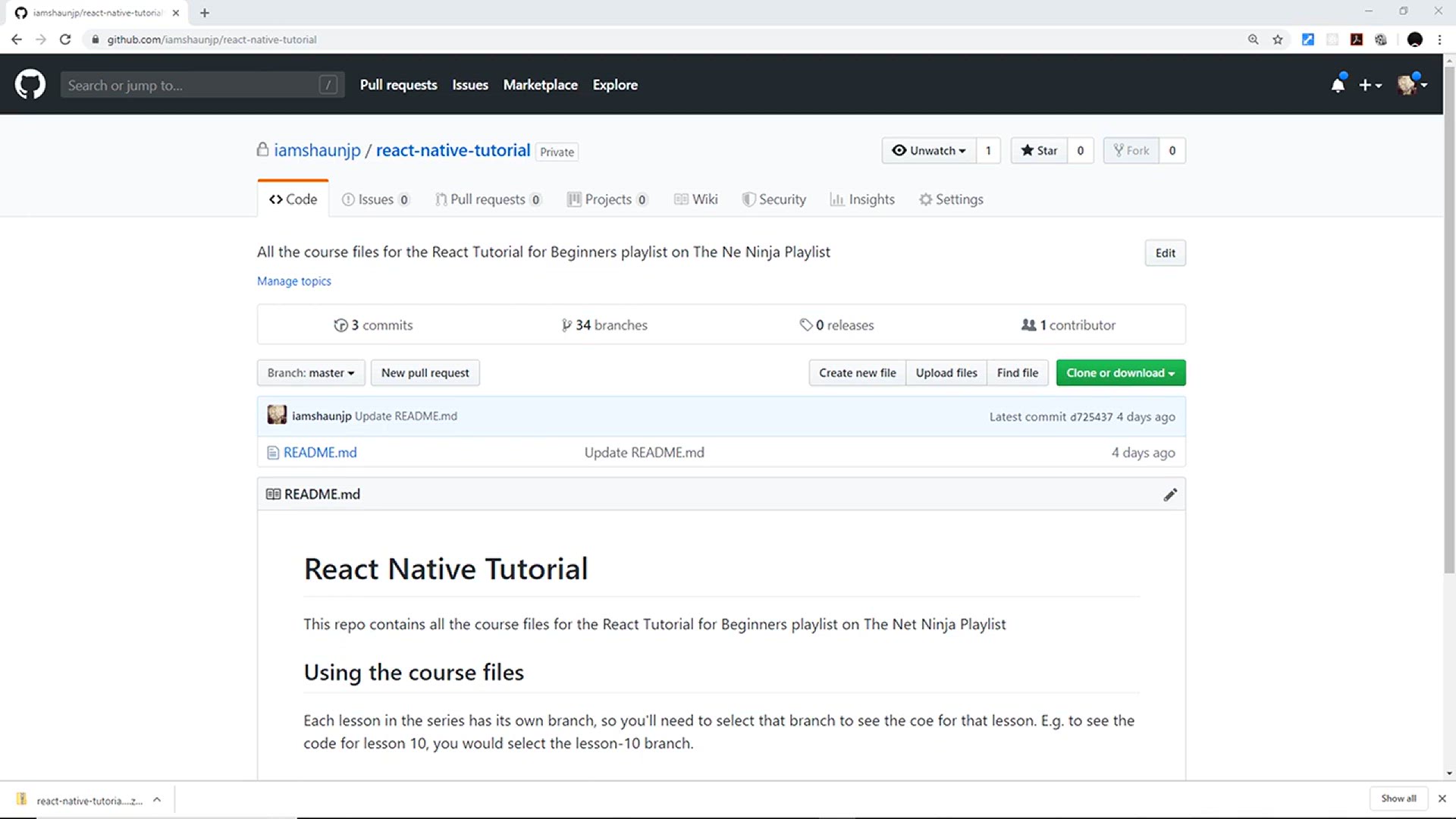Open the notifications bell
Screen dimensions: 1456x819
[1338, 84]
